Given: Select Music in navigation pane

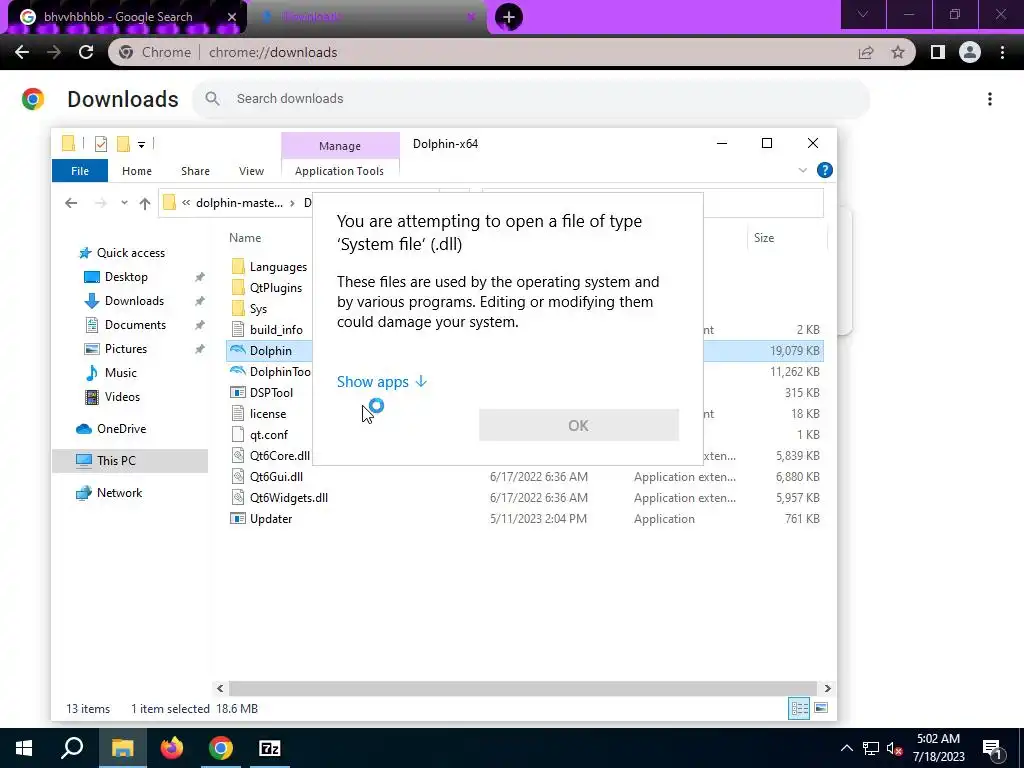Looking at the screenshot, I should click(121, 373).
